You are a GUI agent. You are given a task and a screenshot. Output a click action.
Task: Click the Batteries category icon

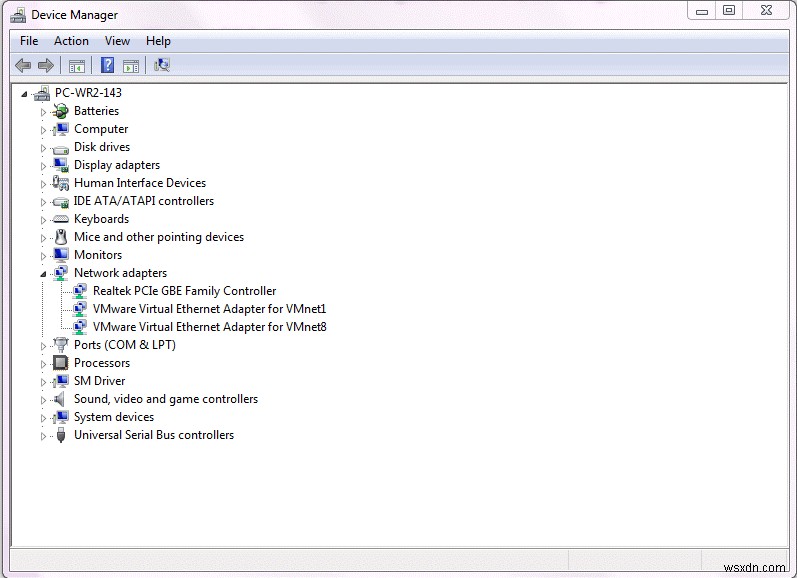60,111
